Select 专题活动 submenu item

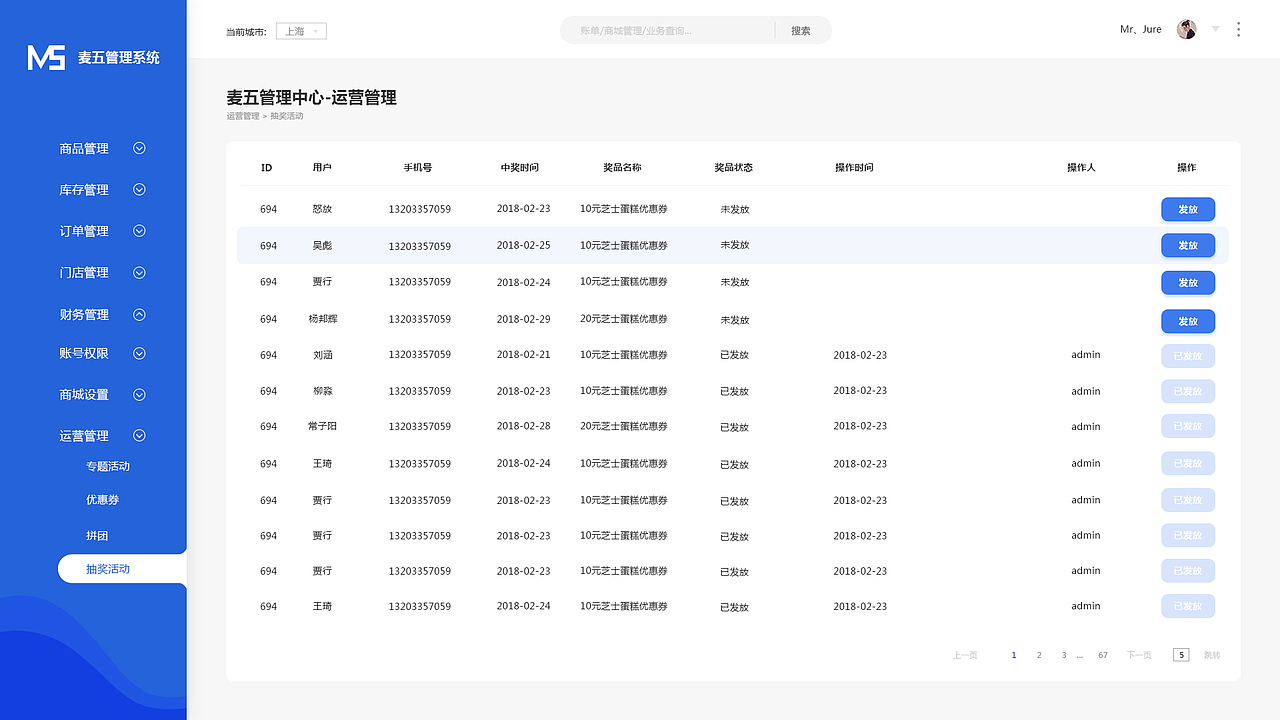click(x=108, y=466)
